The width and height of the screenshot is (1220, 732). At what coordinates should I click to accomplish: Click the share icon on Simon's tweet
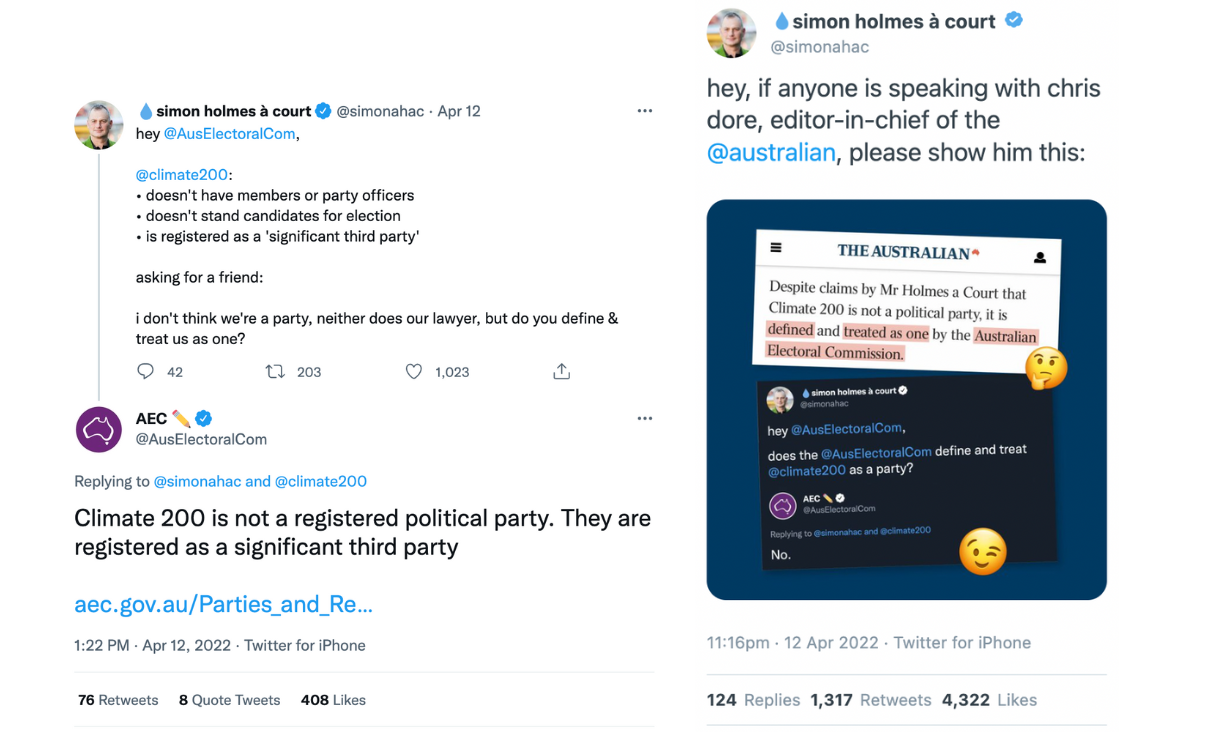[x=562, y=372]
